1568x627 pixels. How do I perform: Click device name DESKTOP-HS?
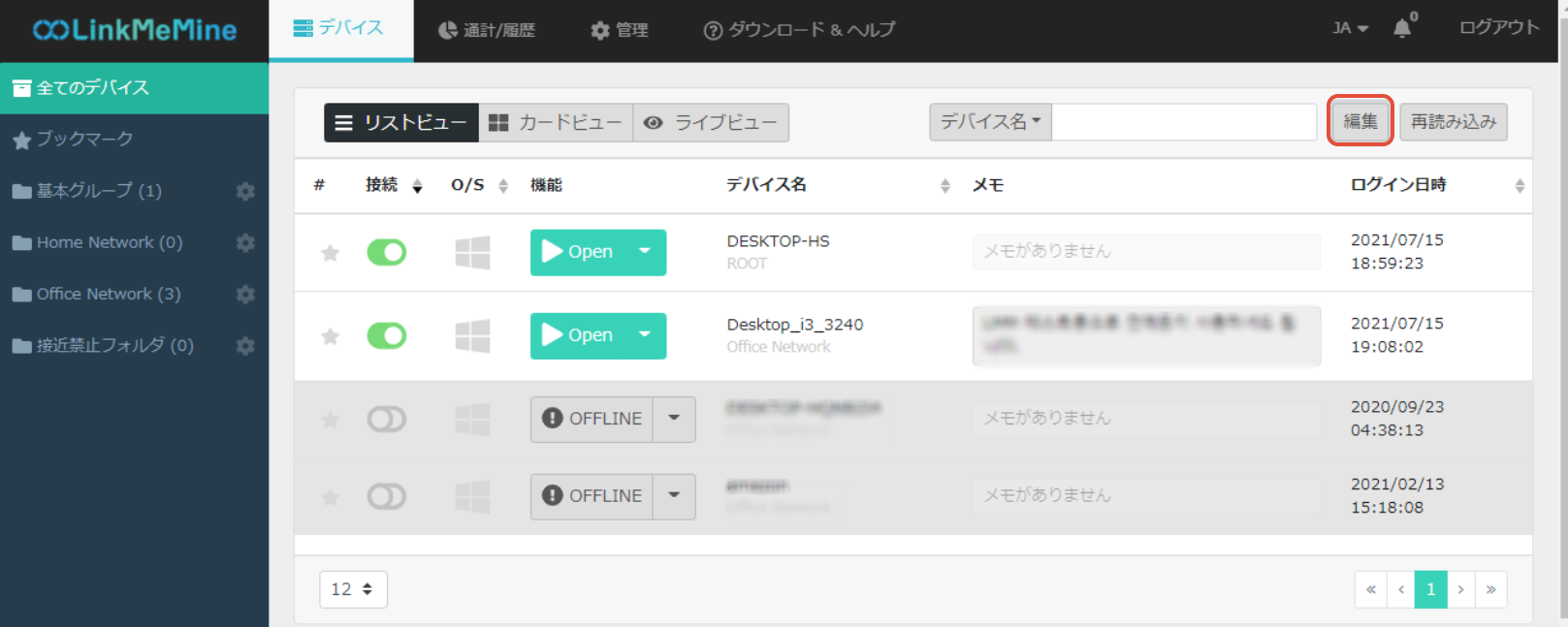pos(778,241)
